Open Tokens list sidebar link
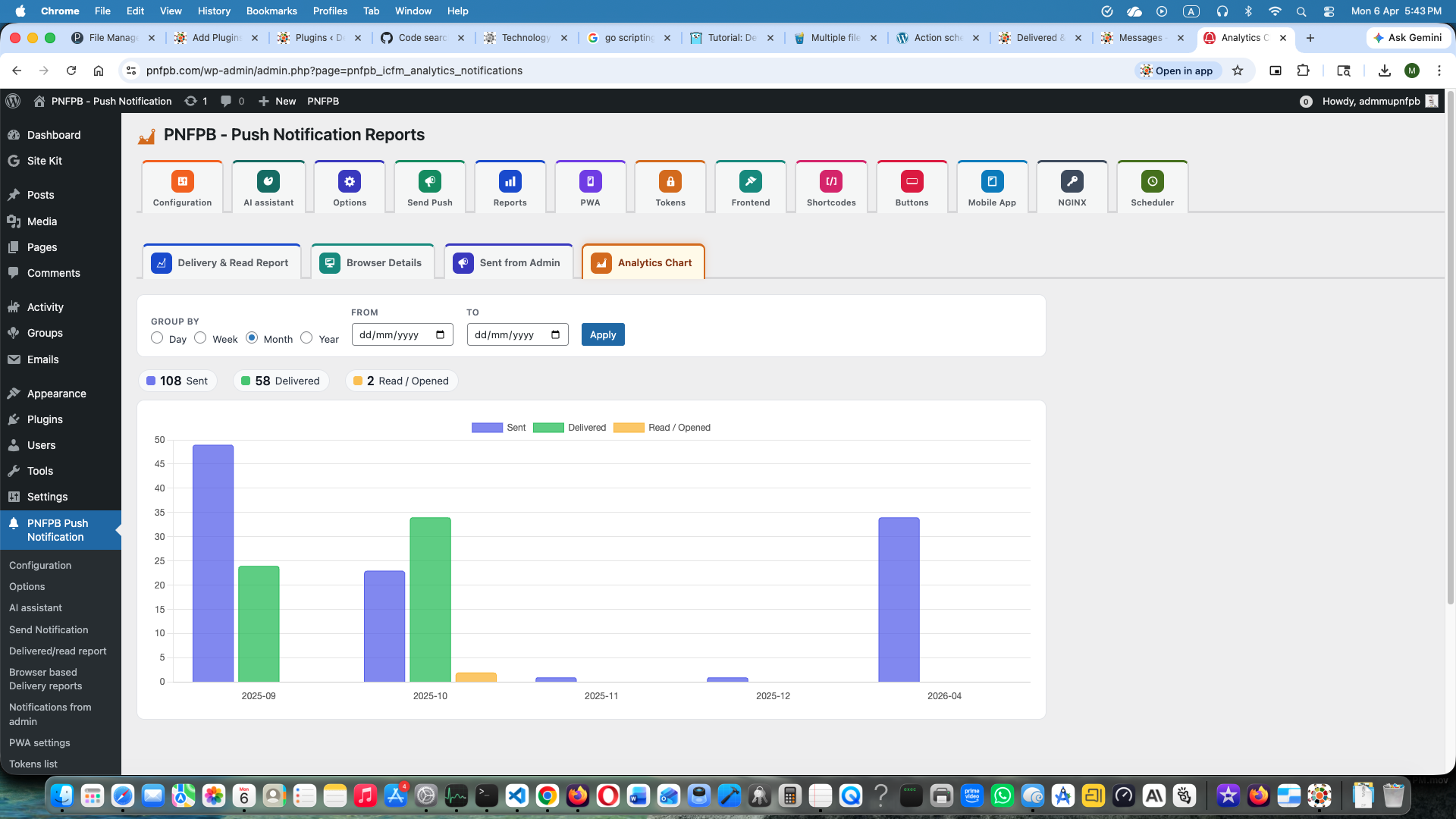The height and width of the screenshot is (819, 1456). [x=33, y=764]
